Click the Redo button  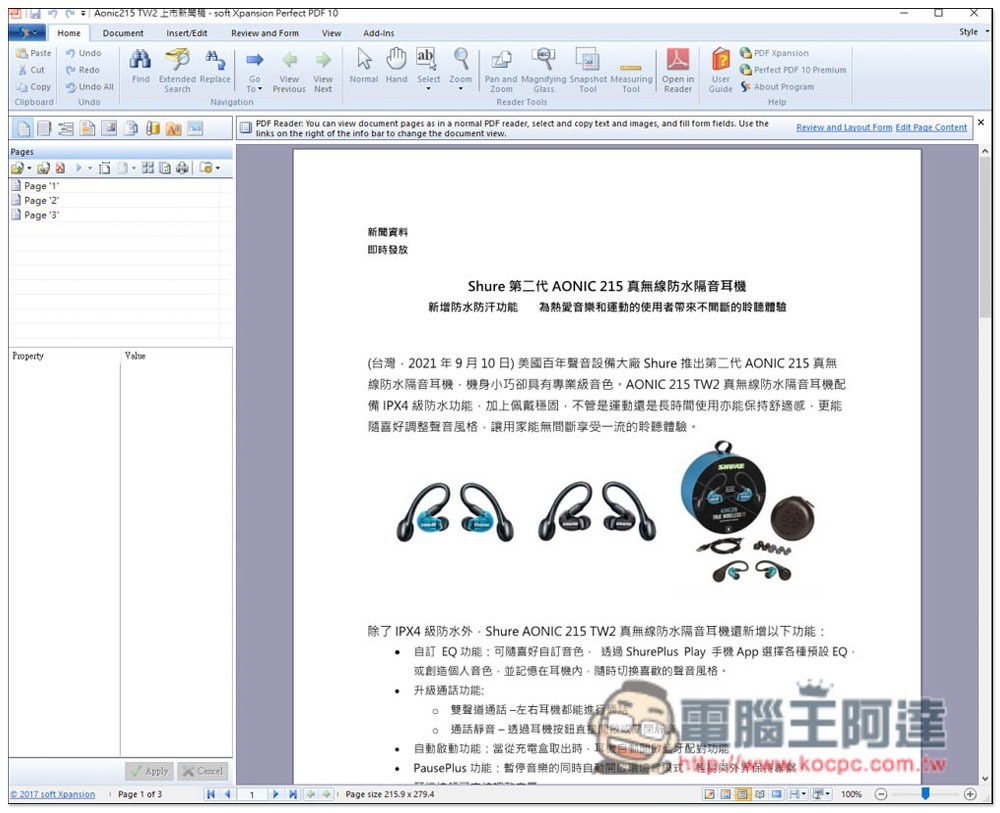83,70
